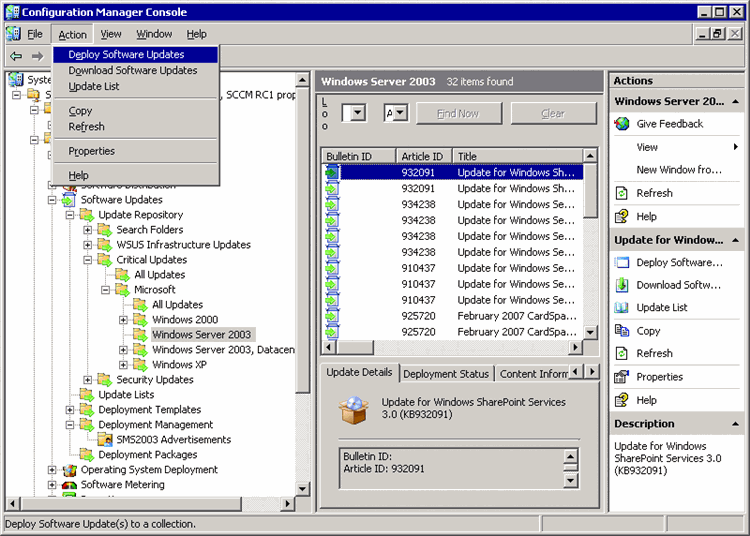Click the Give Feedback globe icon

622,124
